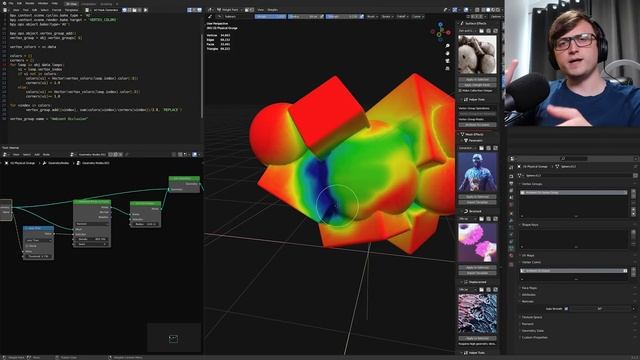Click Import Template under Parametric thumbnail
This screenshot has width=640, height=360.
[477, 202]
